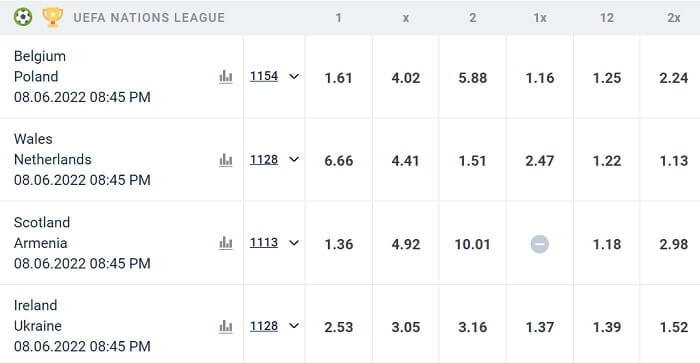Pick double chance 2x odds 1.52
This screenshot has width=700, height=363.
click(x=674, y=327)
